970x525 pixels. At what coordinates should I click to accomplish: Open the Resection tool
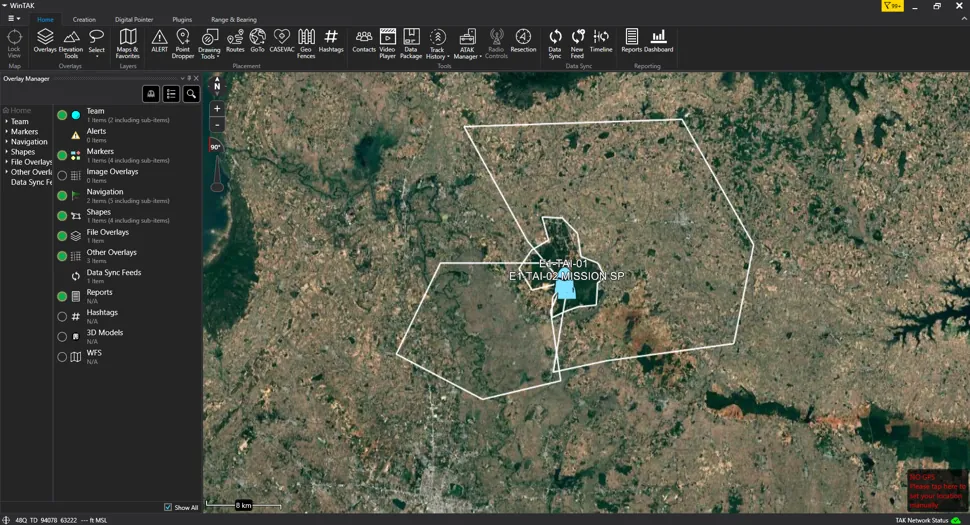click(523, 41)
